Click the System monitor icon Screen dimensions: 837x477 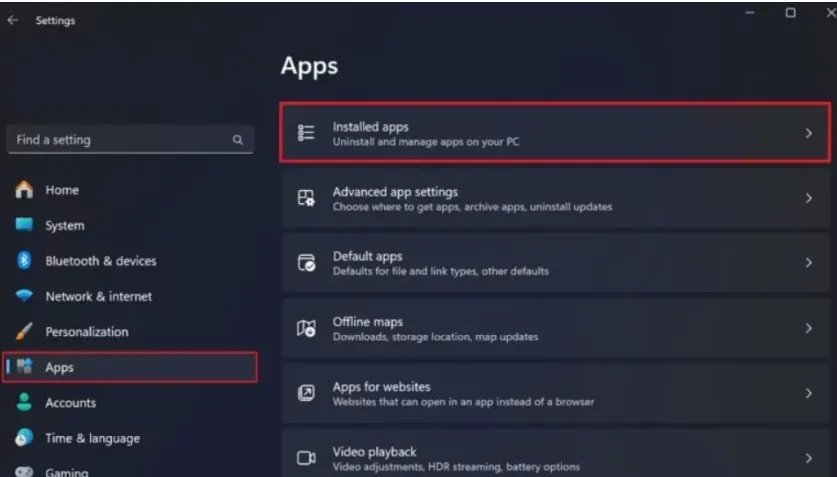(24, 225)
